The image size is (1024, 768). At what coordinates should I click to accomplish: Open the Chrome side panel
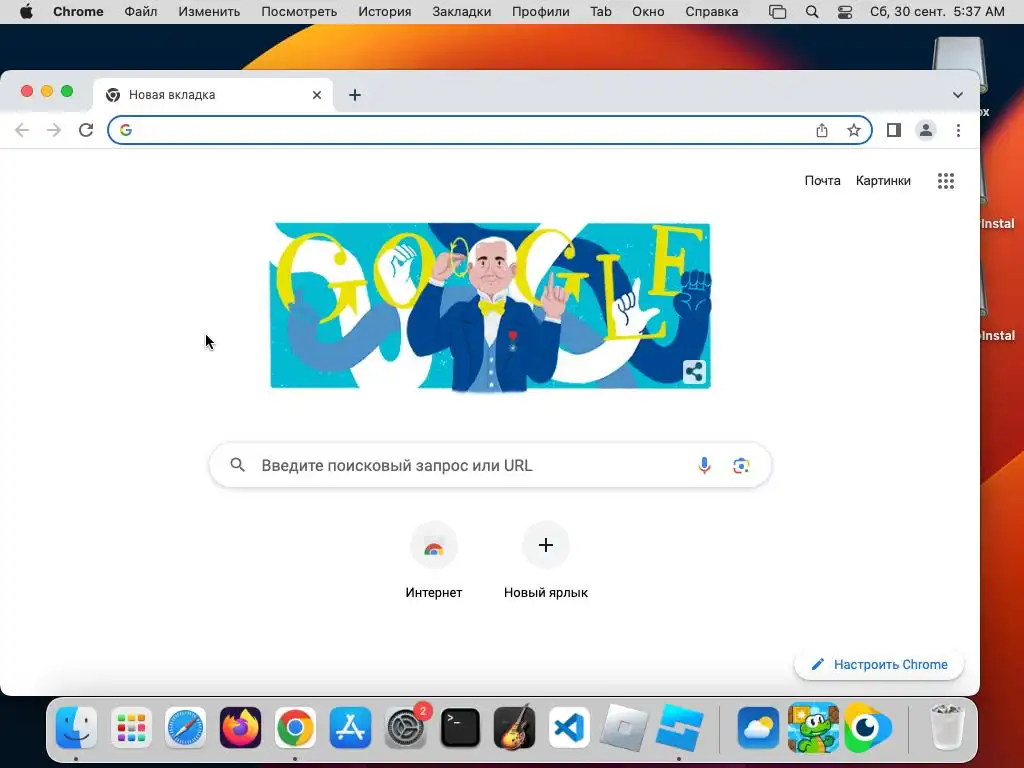coord(894,130)
